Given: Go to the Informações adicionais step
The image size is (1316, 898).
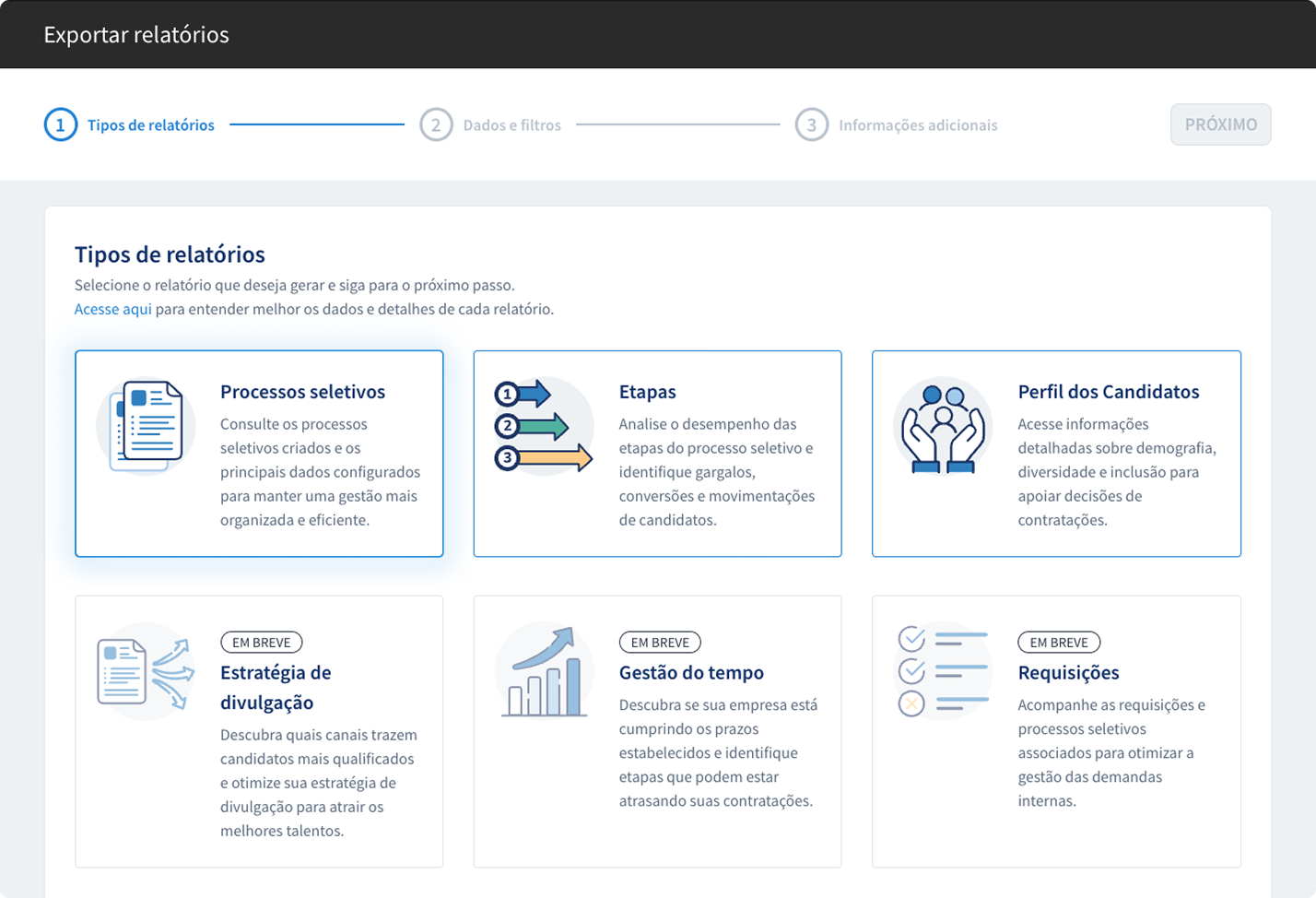Looking at the screenshot, I should click(918, 125).
